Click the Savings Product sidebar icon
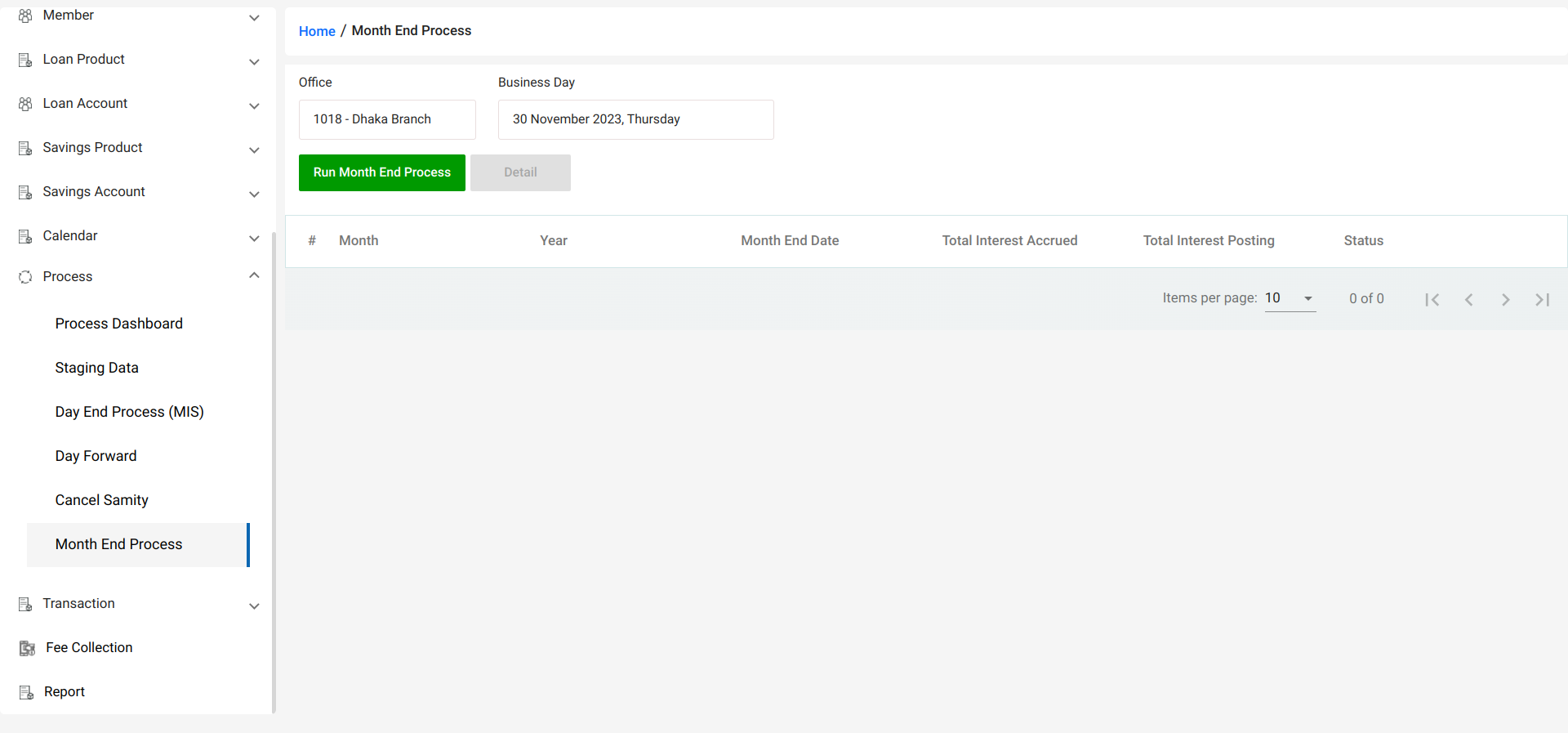 point(25,148)
